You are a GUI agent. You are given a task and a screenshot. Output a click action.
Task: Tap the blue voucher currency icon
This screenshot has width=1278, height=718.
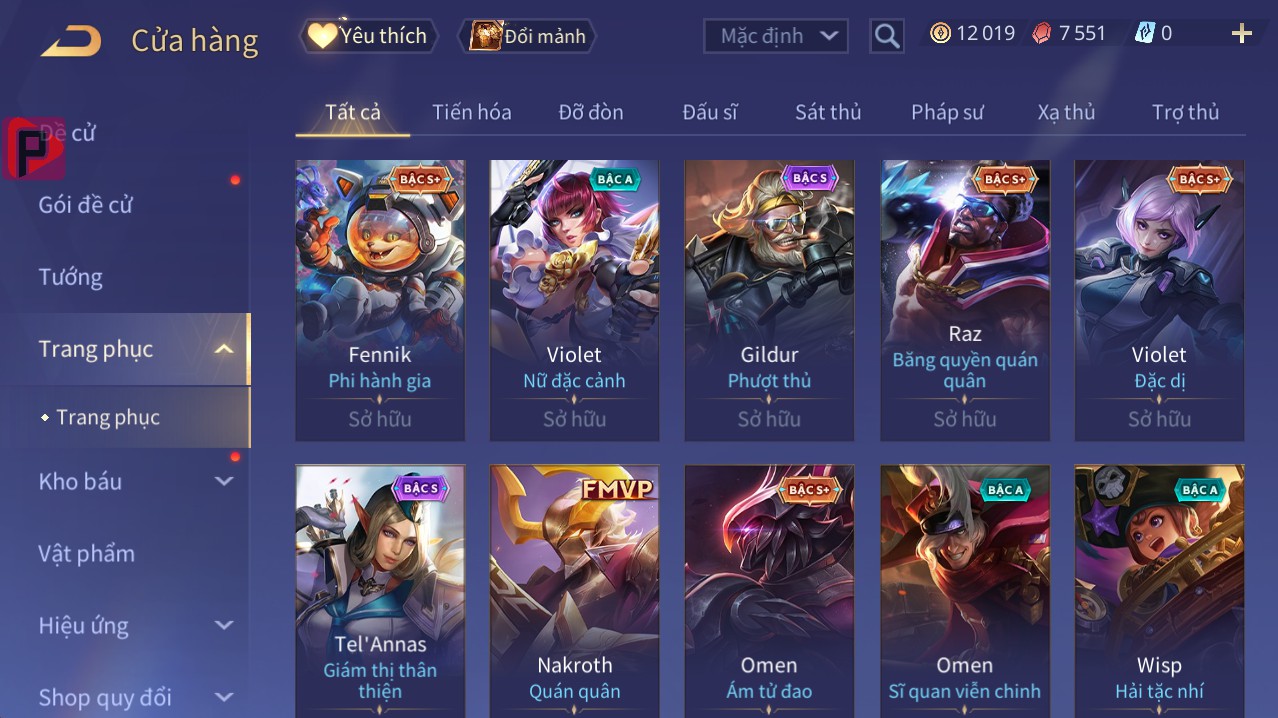tap(1144, 34)
